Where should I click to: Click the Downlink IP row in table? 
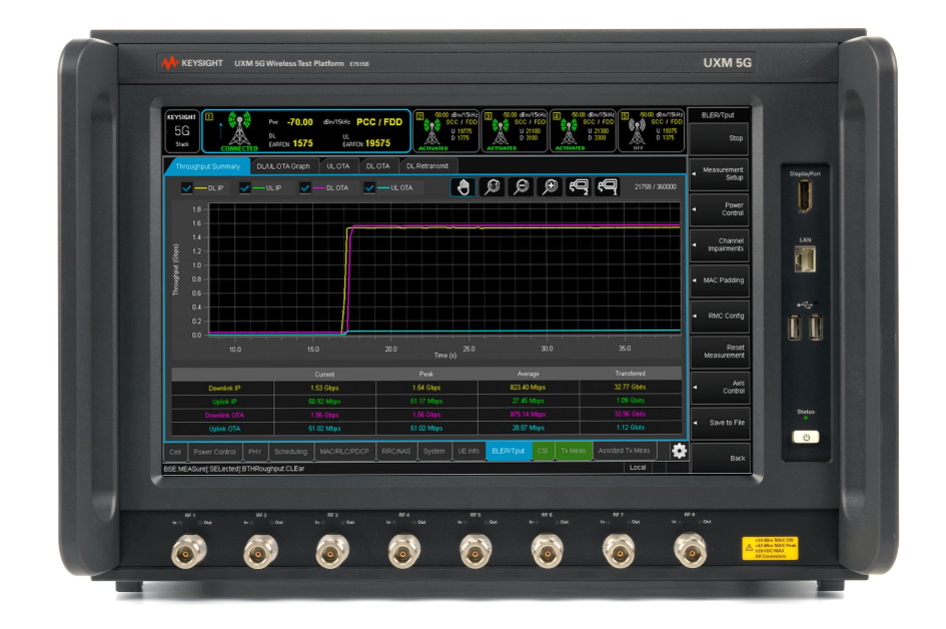(x=426, y=386)
